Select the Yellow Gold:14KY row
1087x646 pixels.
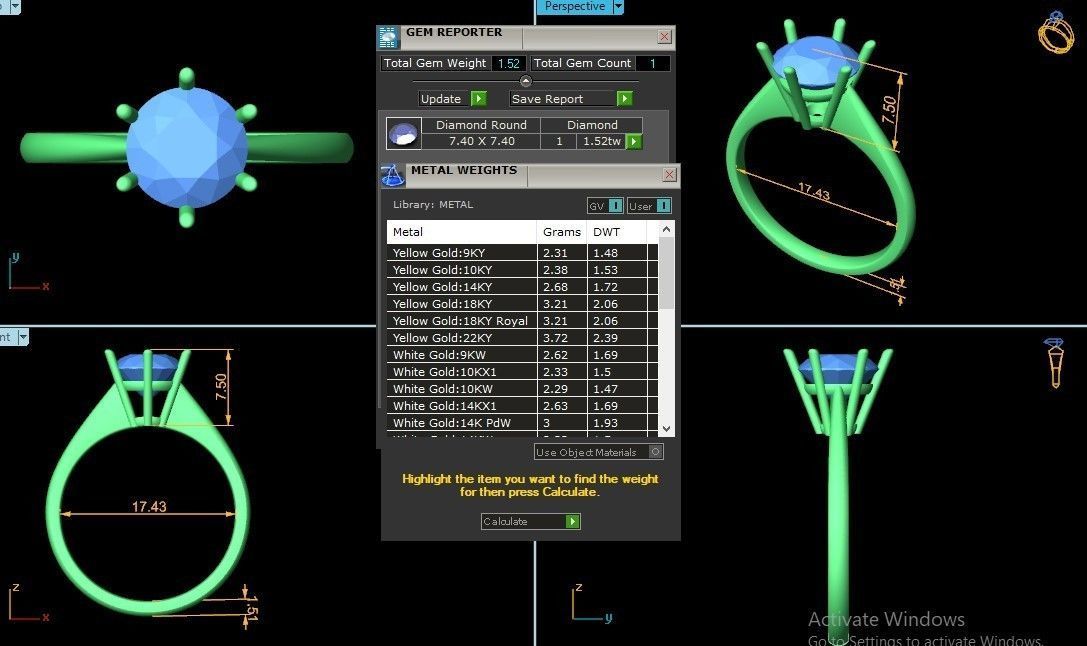click(522, 287)
